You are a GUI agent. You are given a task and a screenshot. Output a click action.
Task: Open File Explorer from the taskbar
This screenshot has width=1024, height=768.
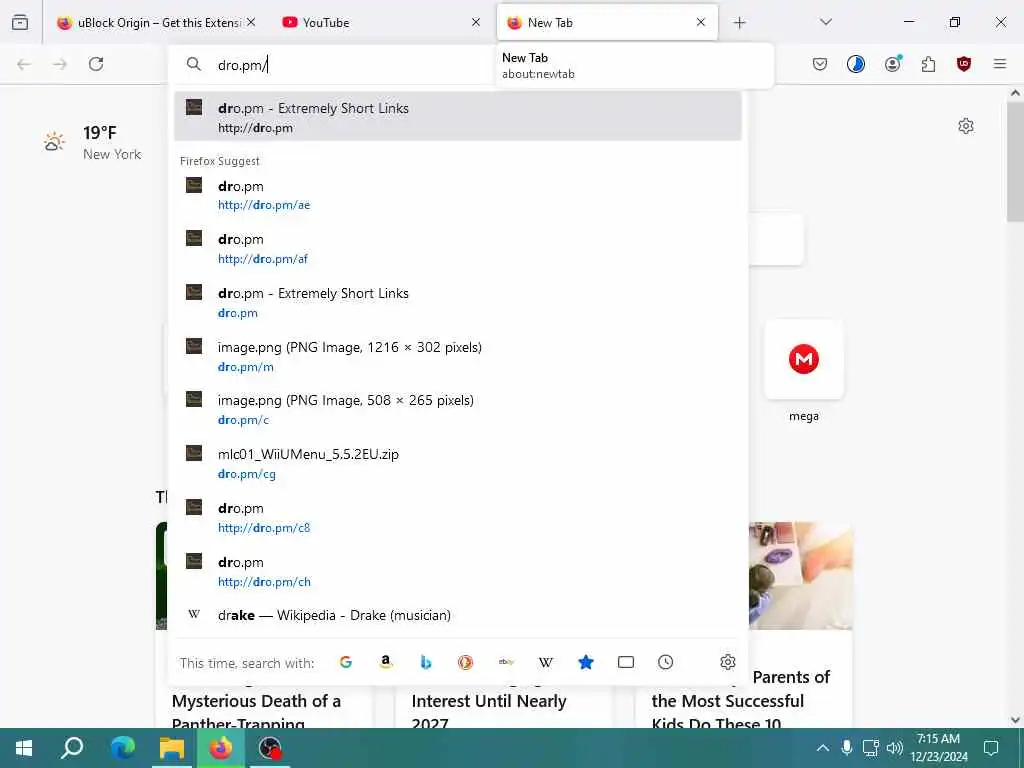click(172, 748)
